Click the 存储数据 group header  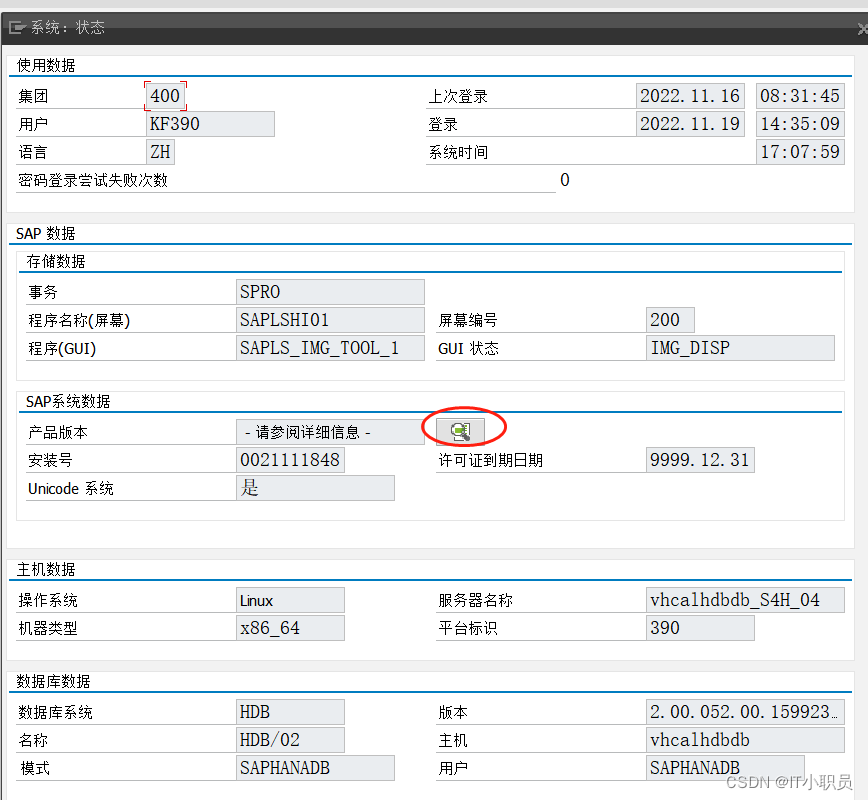click(x=55, y=261)
